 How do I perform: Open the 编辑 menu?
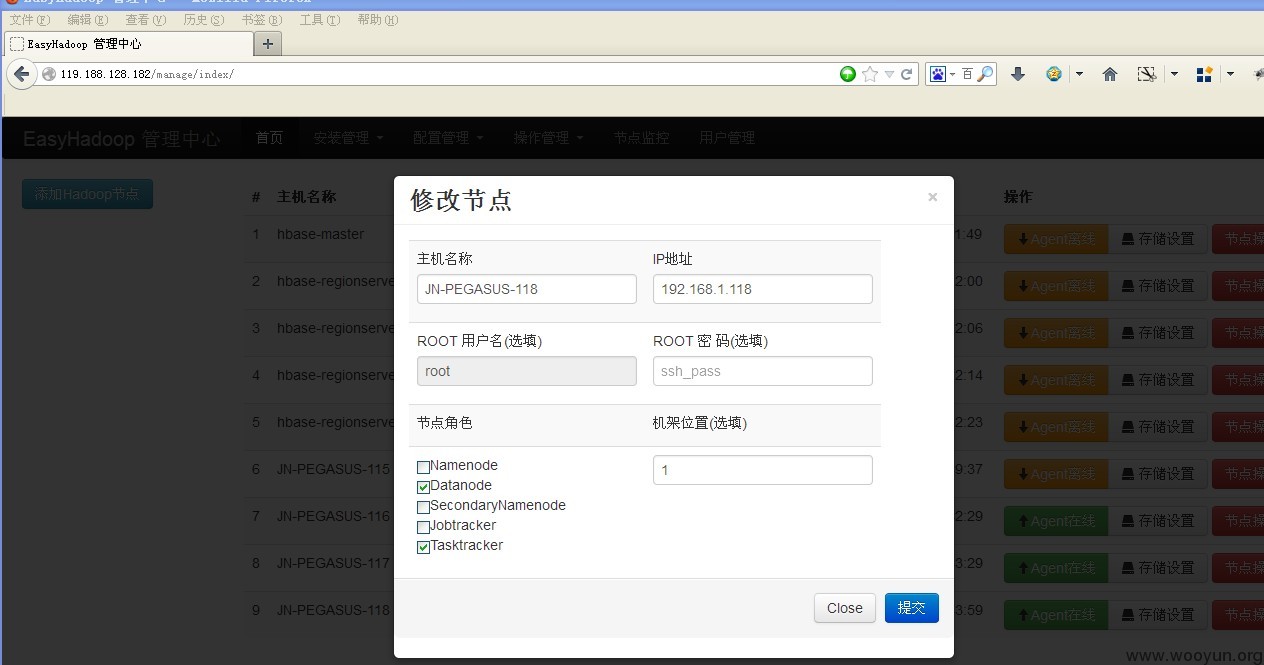pos(87,20)
